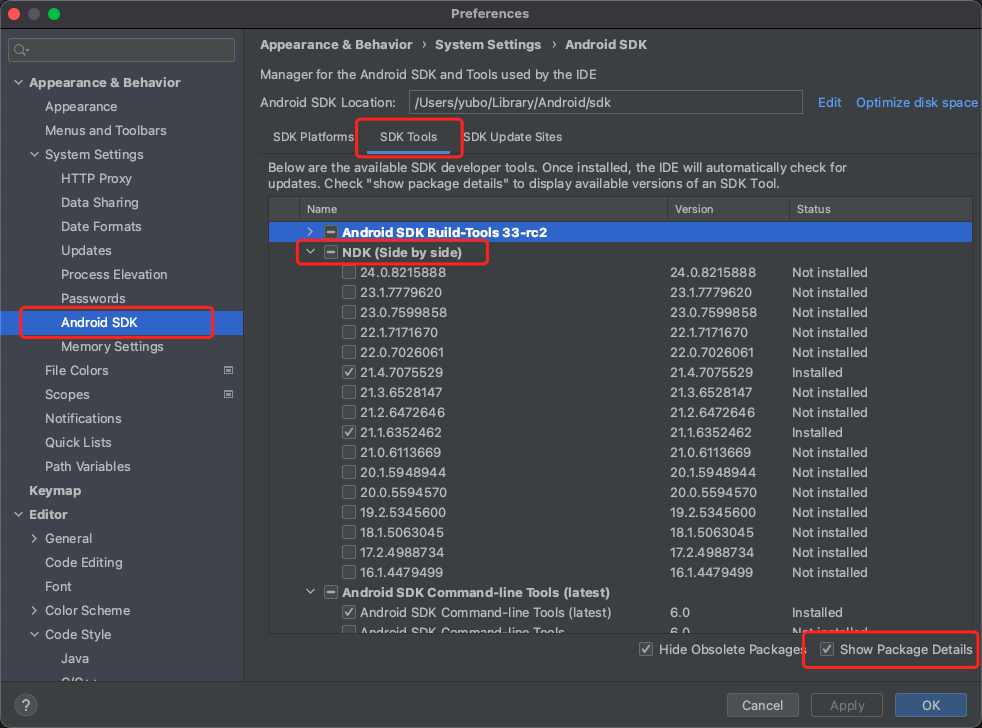Screen dimensions: 982x728
Task: Collapse the NDK (Side by side) group
Action: point(310,252)
